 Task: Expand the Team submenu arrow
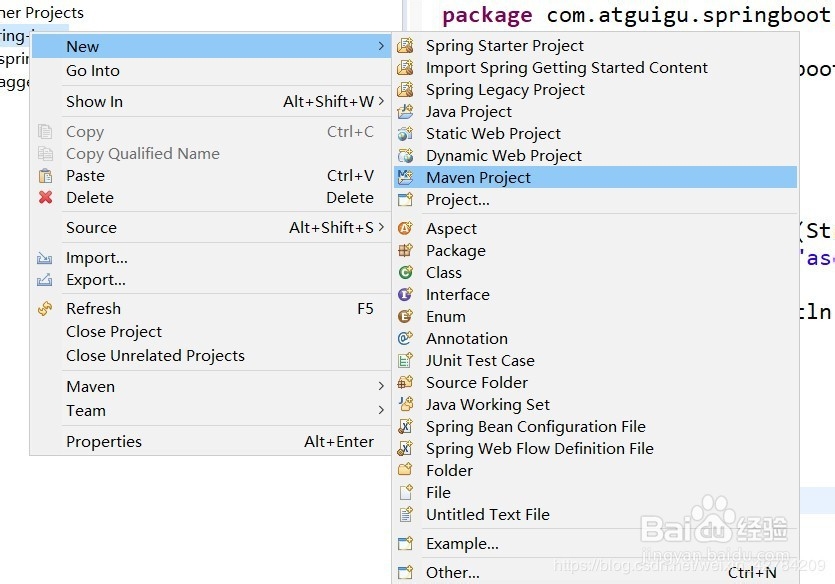tap(381, 411)
